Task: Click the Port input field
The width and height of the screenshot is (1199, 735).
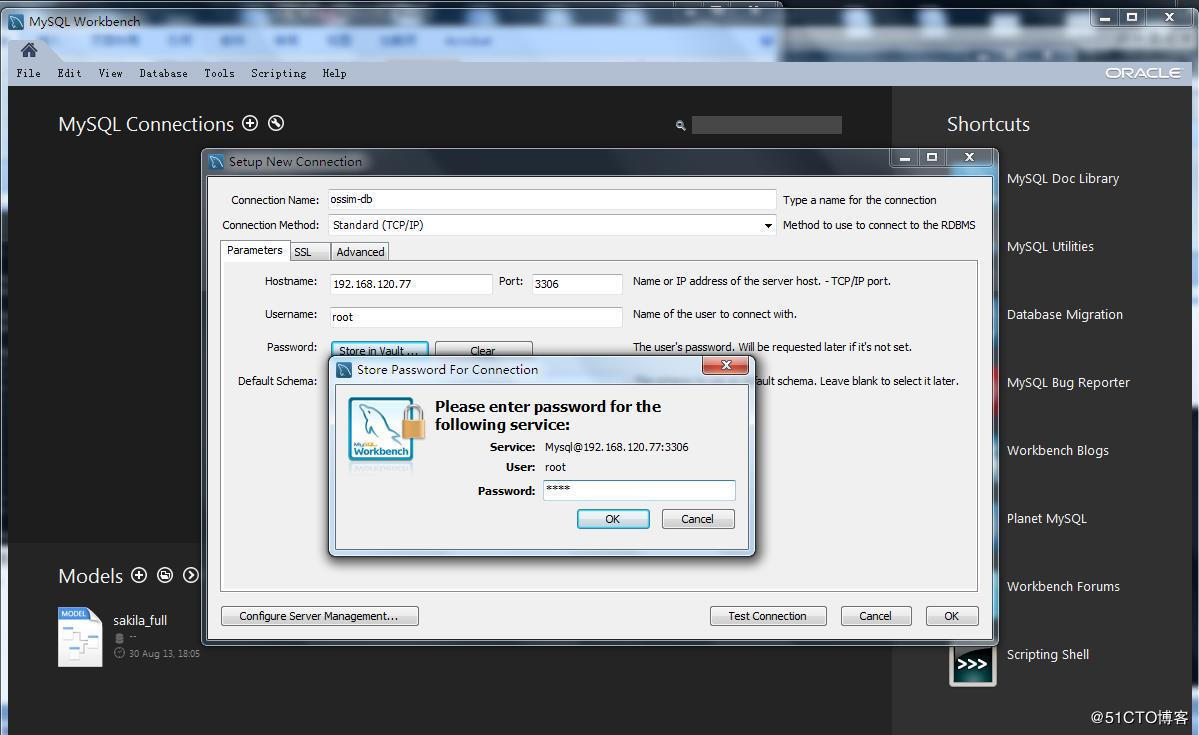Action: click(577, 284)
